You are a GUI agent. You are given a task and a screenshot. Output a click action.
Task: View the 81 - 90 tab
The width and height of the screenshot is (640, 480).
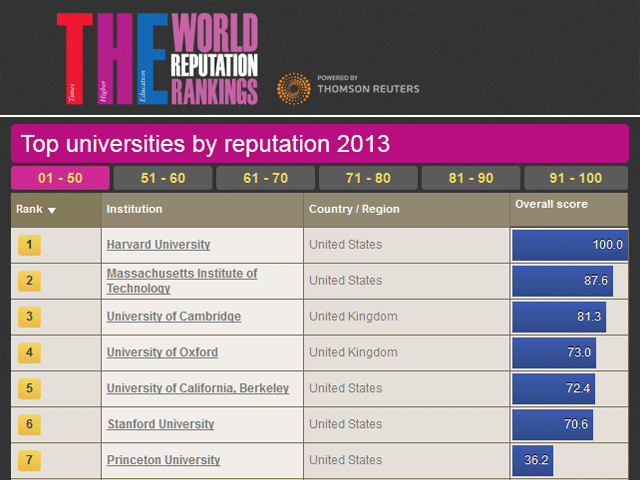470,178
